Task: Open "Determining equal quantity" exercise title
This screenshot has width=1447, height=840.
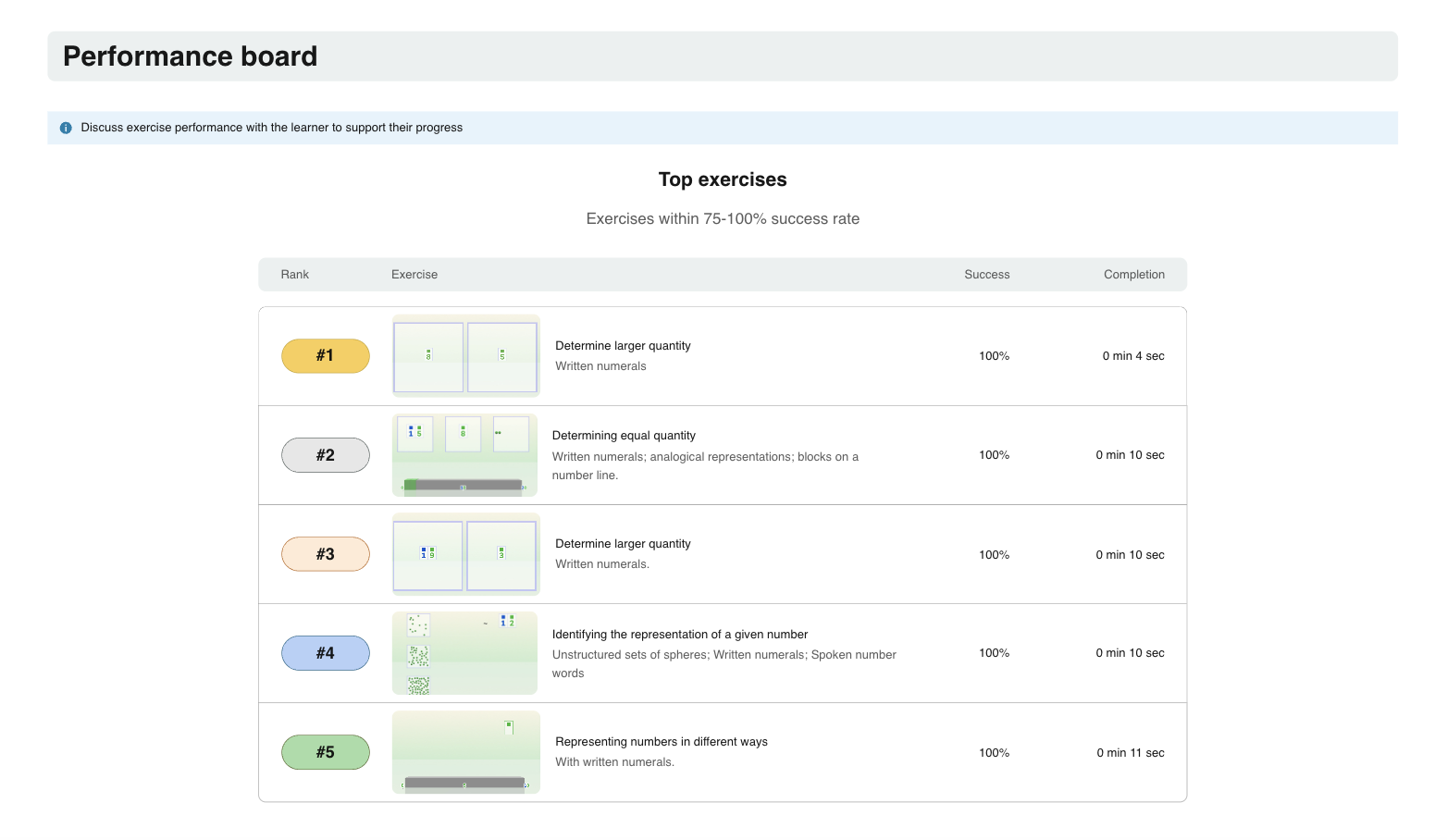Action: (624, 436)
